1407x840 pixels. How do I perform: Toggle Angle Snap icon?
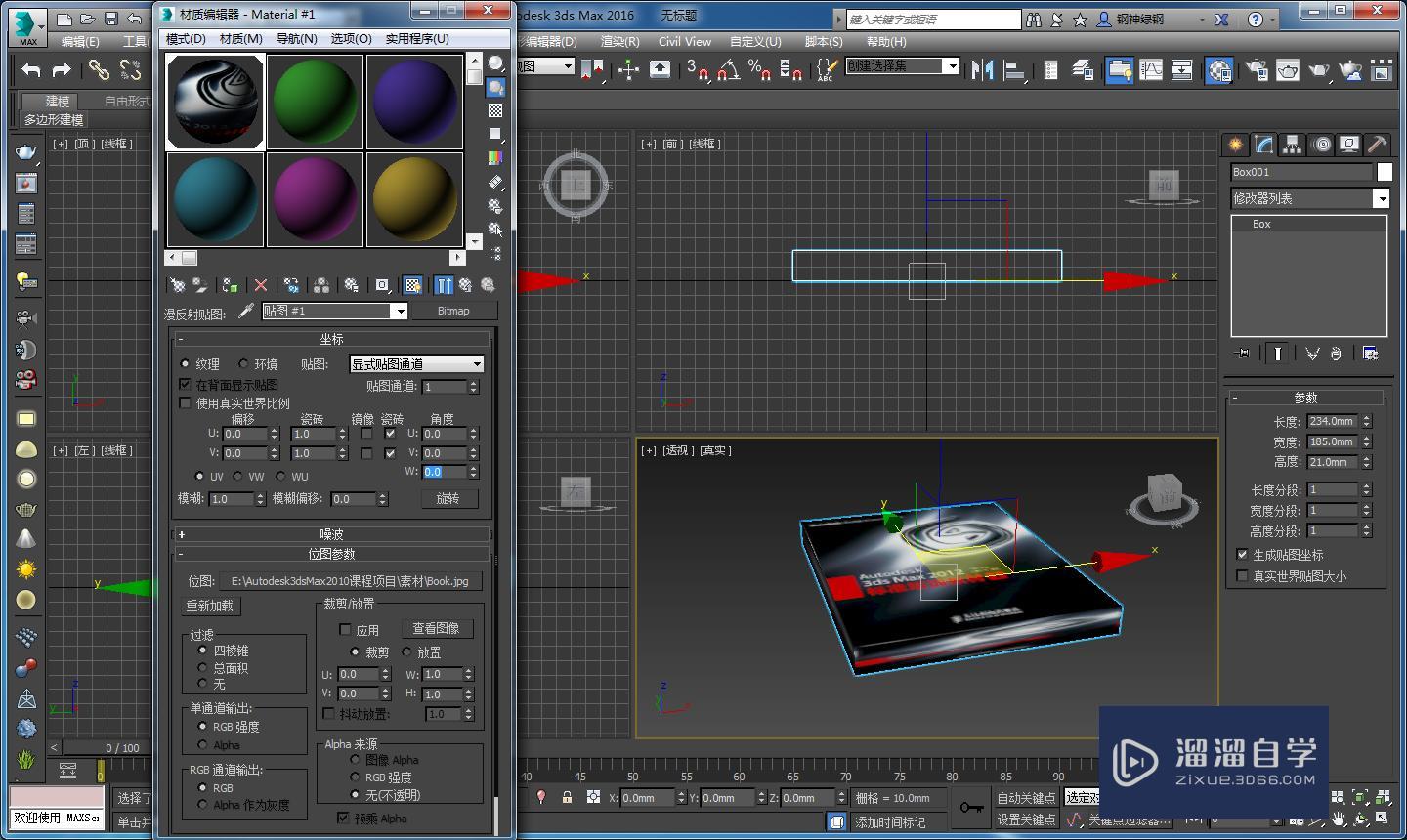(728, 69)
